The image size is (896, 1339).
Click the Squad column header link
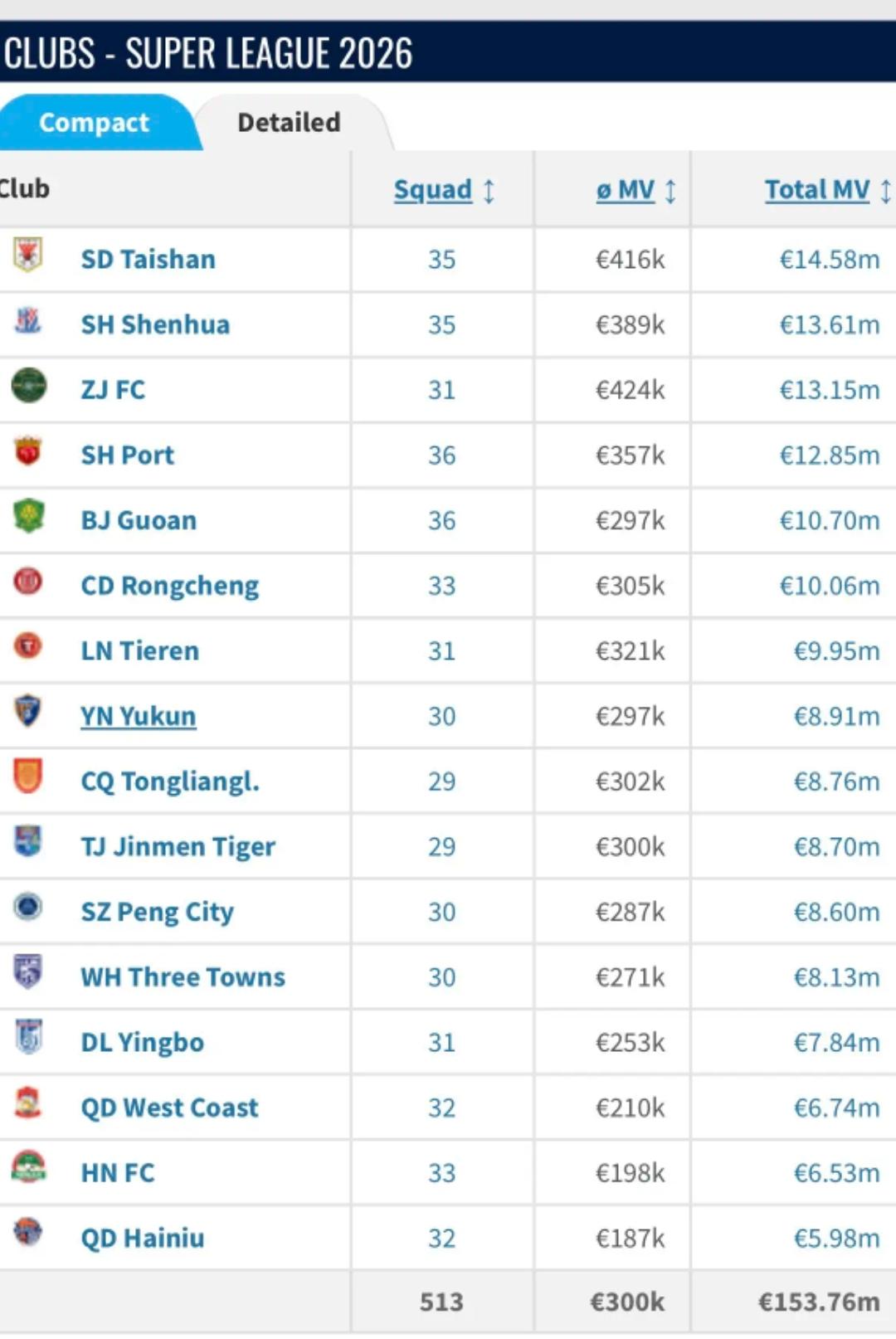pos(432,190)
